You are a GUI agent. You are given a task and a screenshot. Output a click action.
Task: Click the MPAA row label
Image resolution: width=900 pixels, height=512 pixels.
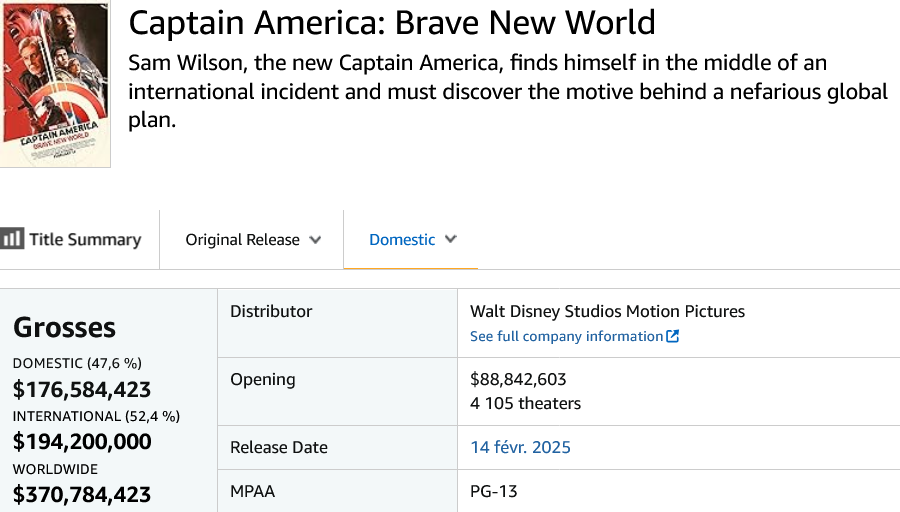coord(253,491)
